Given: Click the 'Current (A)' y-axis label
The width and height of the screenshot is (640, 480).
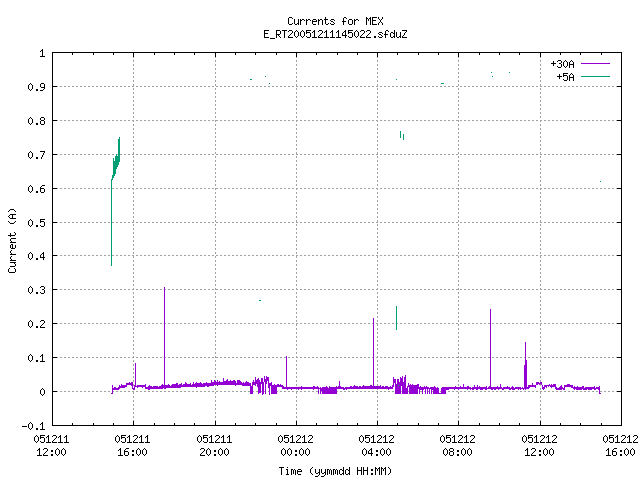Looking at the screenshot, I should click(x=12, y=240).
